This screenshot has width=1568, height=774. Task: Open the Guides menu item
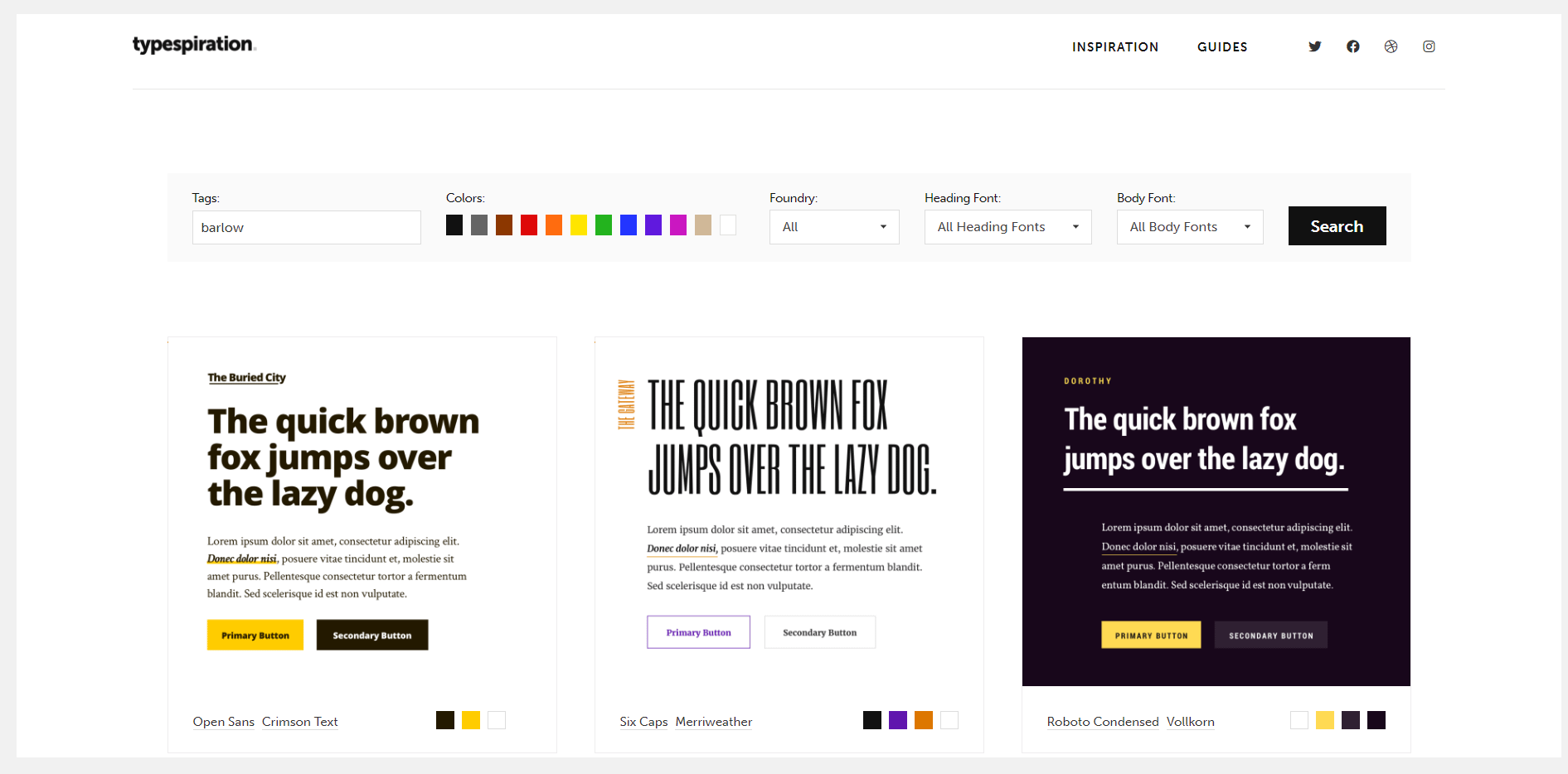(1222, 47)
